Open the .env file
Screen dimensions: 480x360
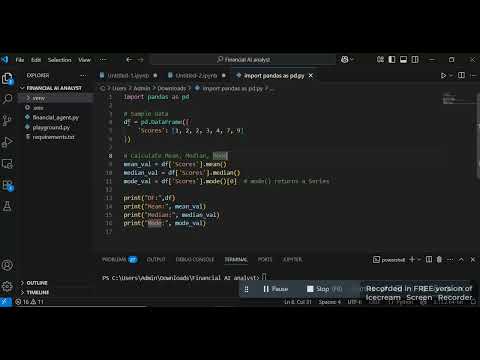[38, 108]
